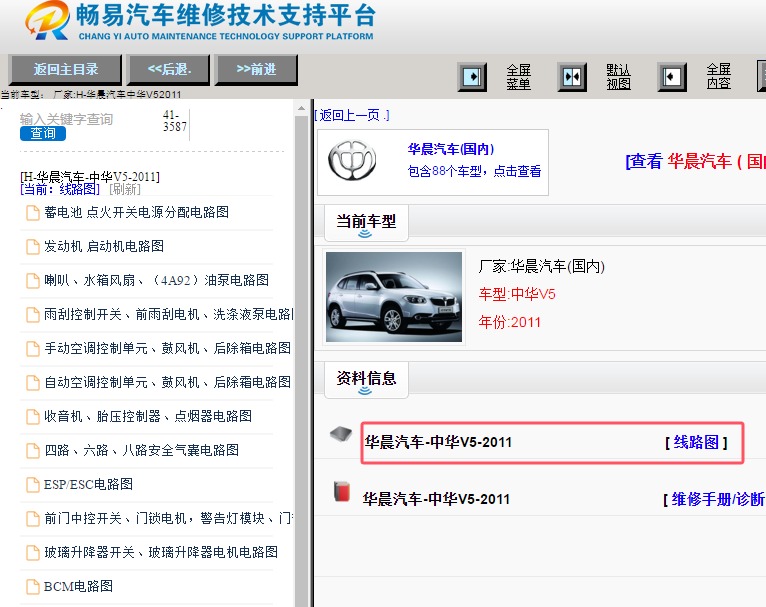Open 雨刮控制开关 wiper circuit diagram

169,314
